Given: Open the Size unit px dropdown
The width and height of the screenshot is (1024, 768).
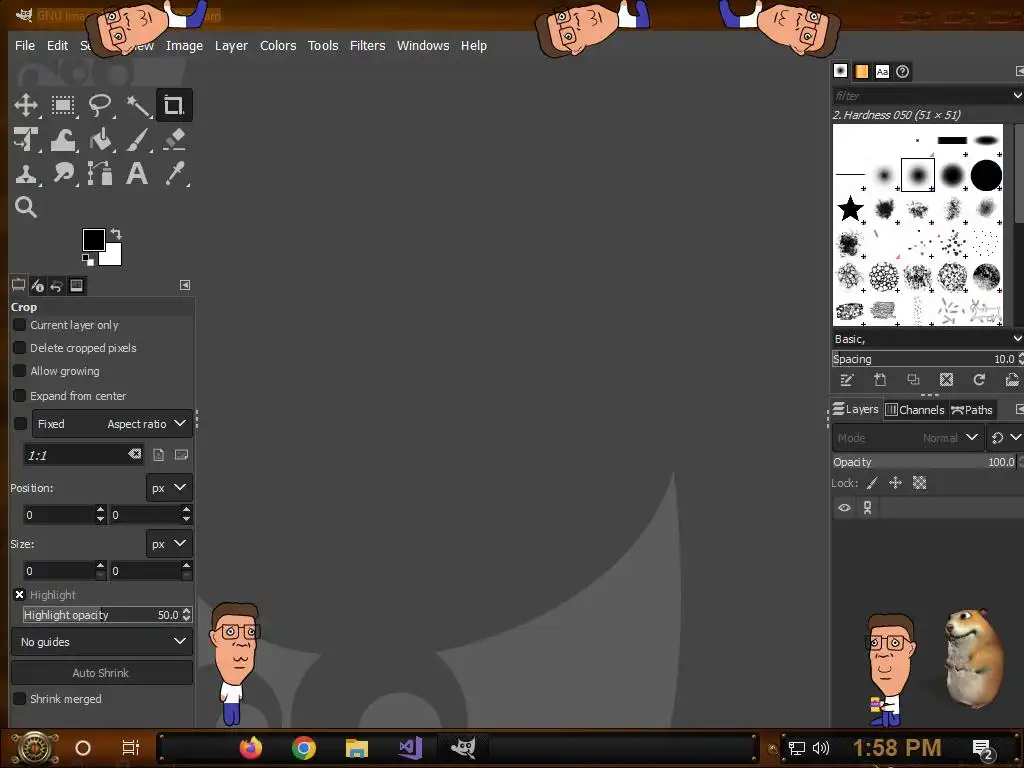Looking at the screenshot, I should point(169,544).
